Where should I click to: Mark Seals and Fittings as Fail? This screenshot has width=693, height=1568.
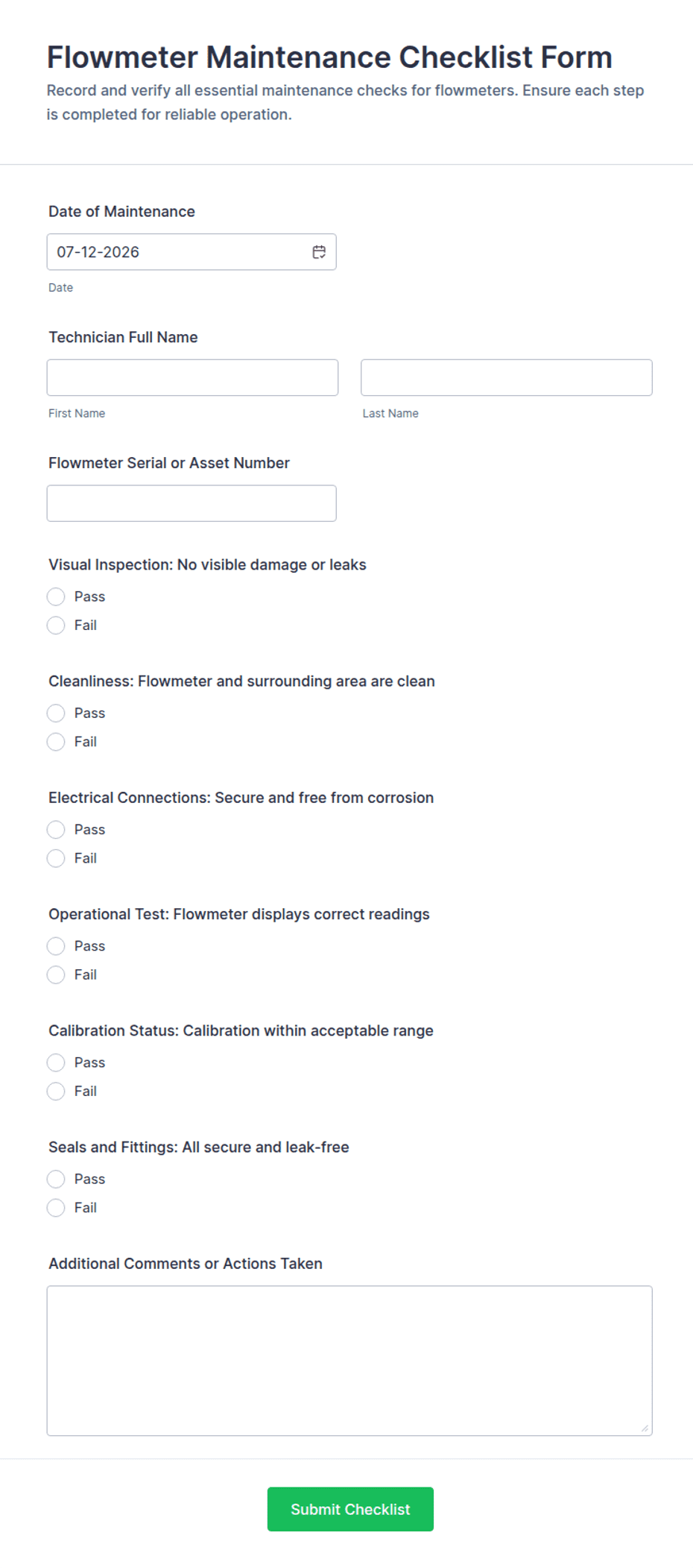coord(56,1207)
